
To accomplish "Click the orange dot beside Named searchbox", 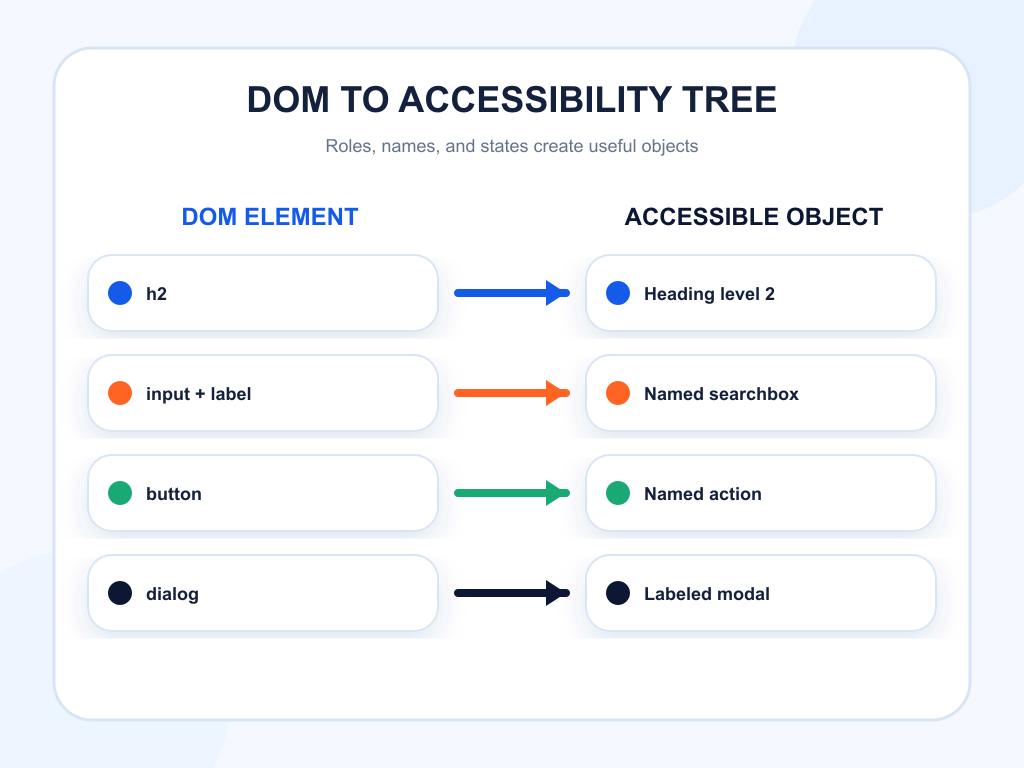I will pyautogui.click(x=618, y=393).
